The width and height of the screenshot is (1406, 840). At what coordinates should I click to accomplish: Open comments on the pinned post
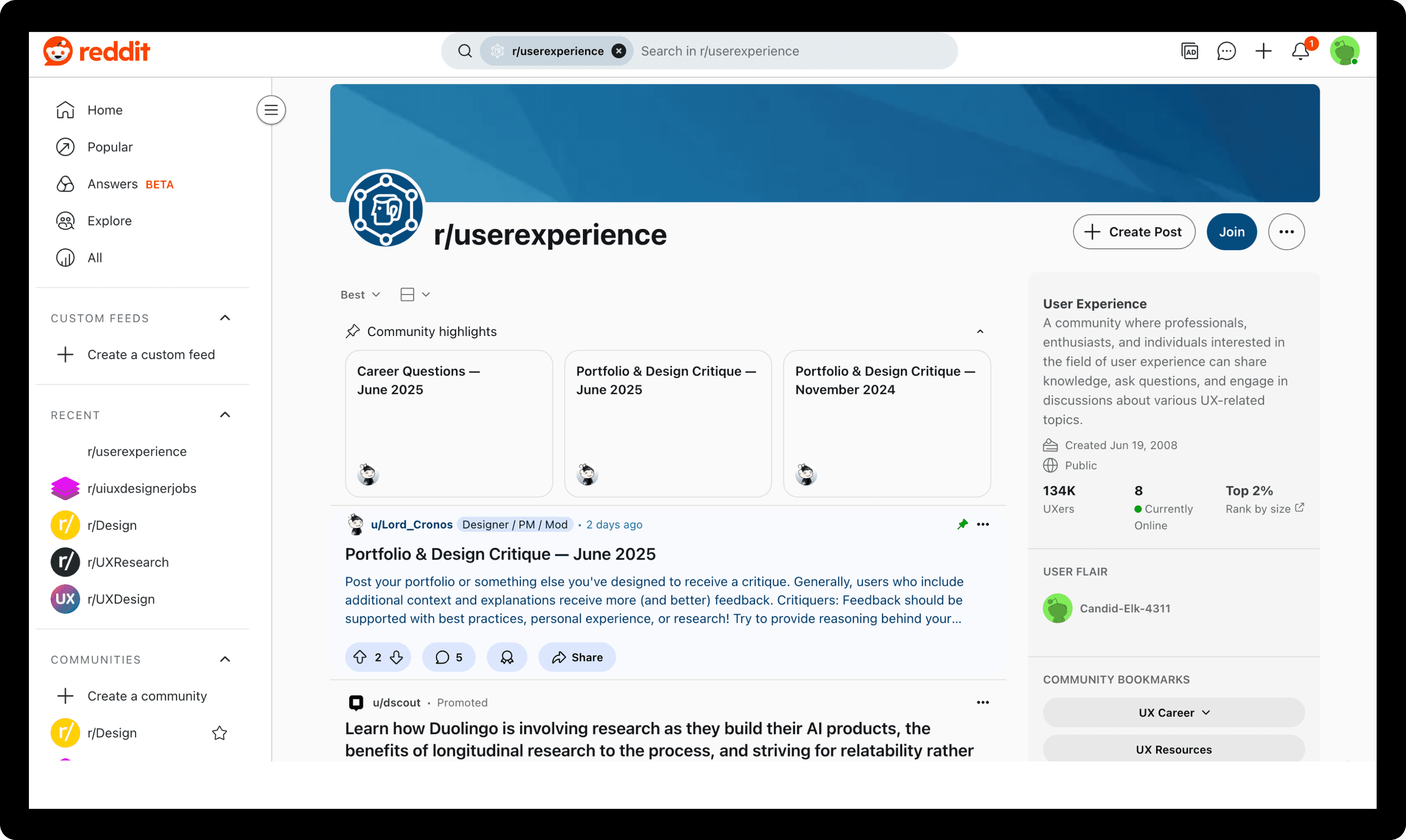[x=449, y=657]
